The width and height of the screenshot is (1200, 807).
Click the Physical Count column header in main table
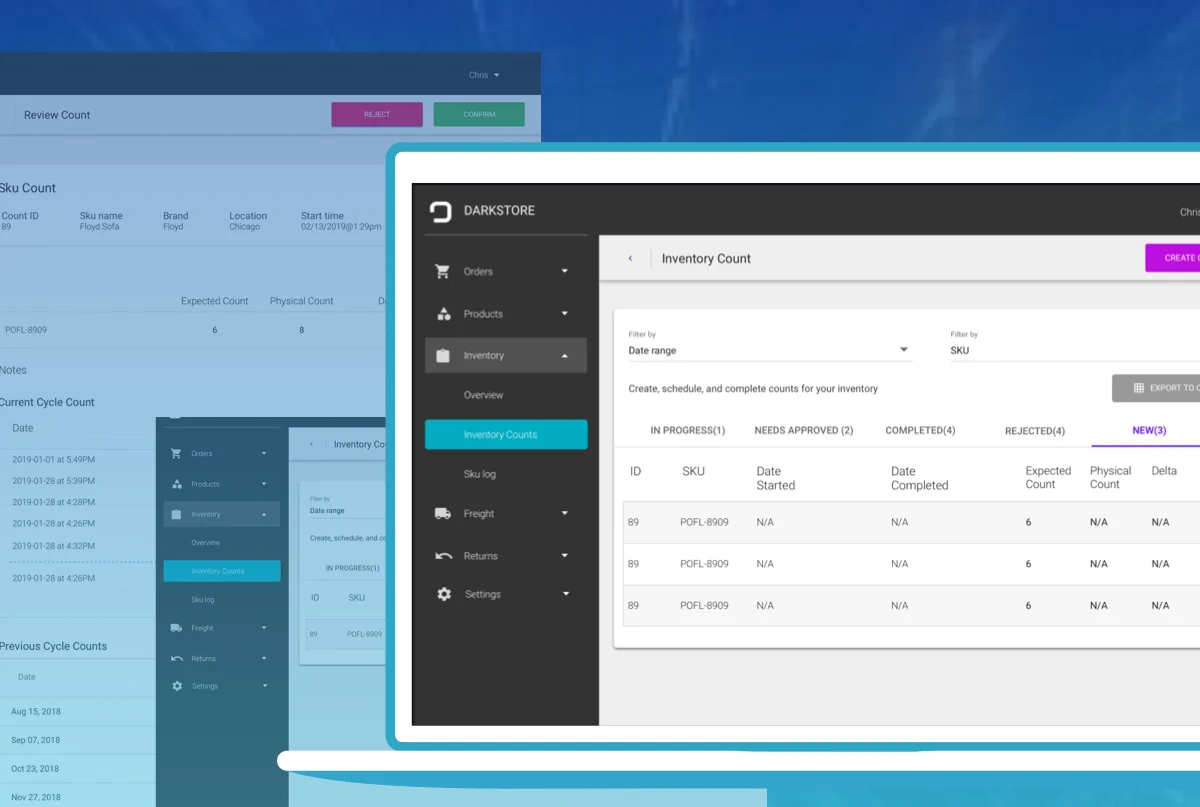1110,478
